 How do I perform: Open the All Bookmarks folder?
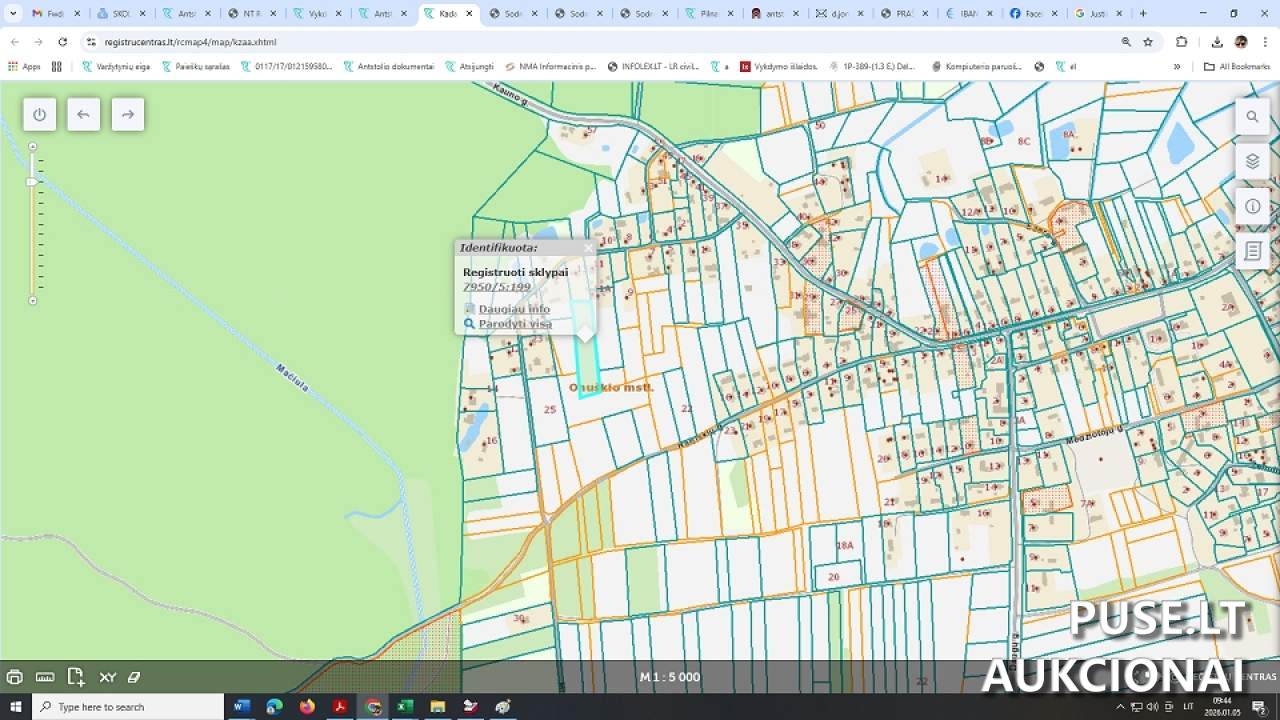(1237, 67)
